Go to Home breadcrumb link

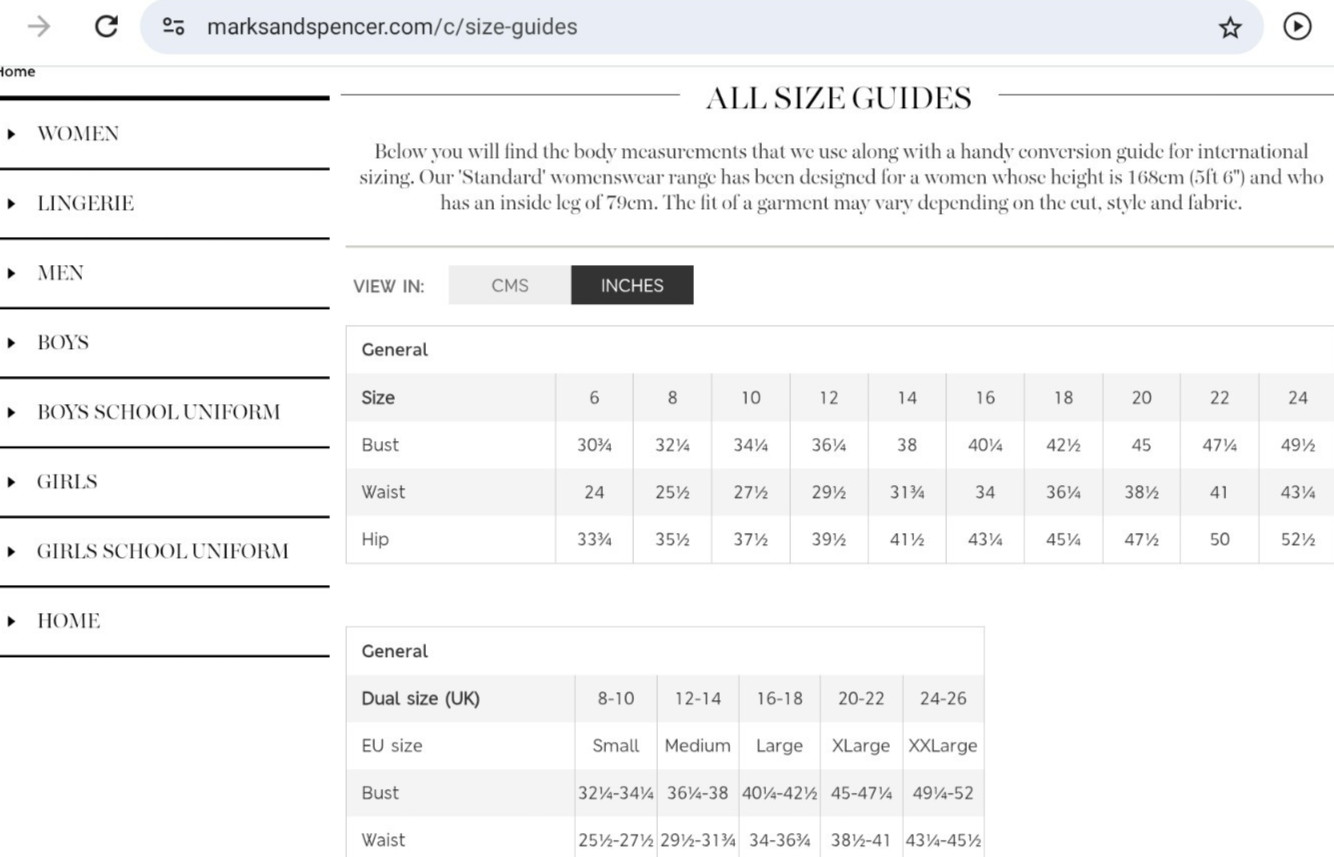[17, 72]
